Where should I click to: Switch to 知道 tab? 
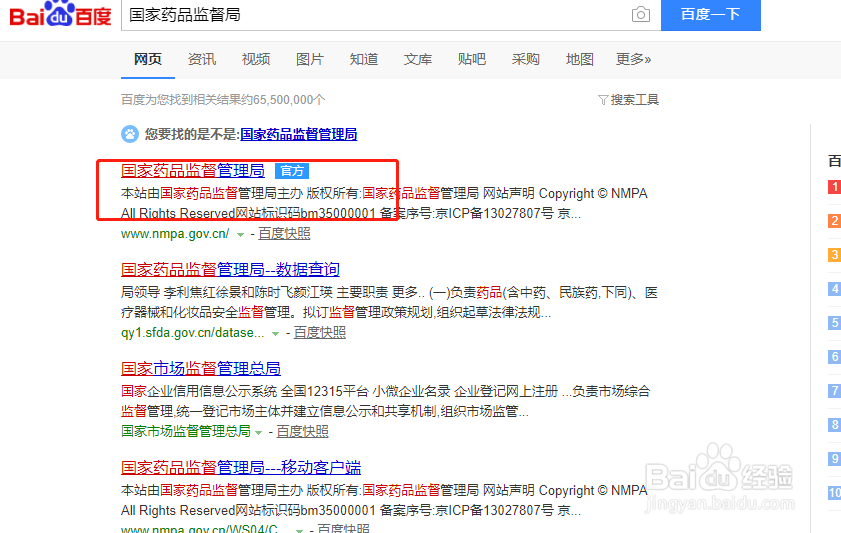(364, 59)
